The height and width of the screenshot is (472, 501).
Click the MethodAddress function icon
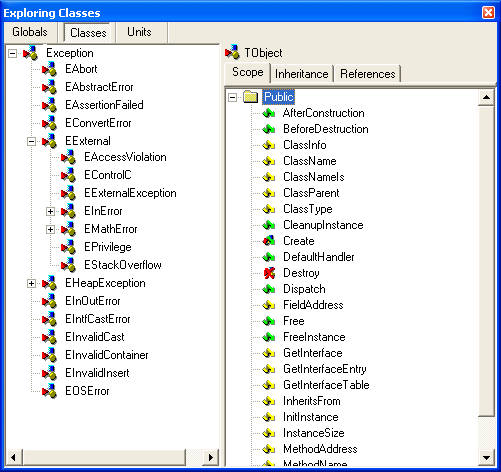pos(269,449)
